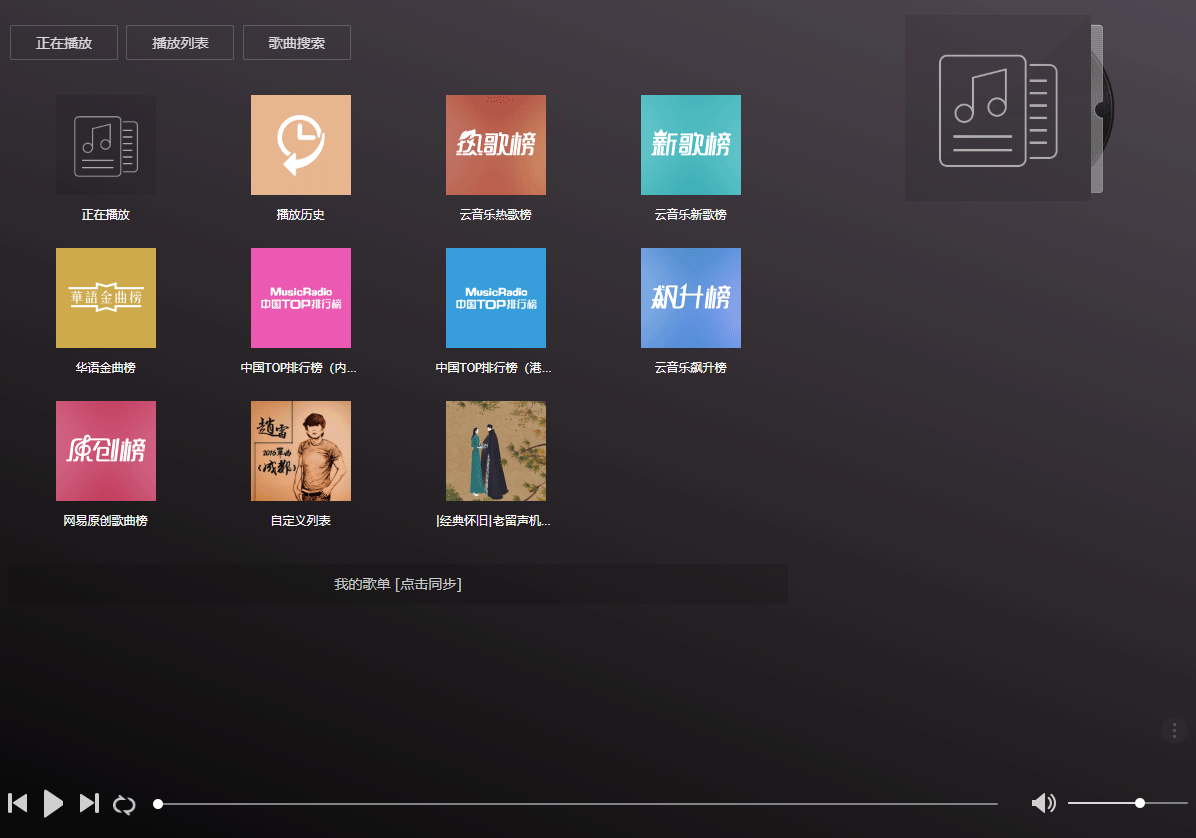Image resolution: width=1196 pixels, height=838 pixels.
Task: Click the 云音乐飙升榜 label text
Action: 691,368
